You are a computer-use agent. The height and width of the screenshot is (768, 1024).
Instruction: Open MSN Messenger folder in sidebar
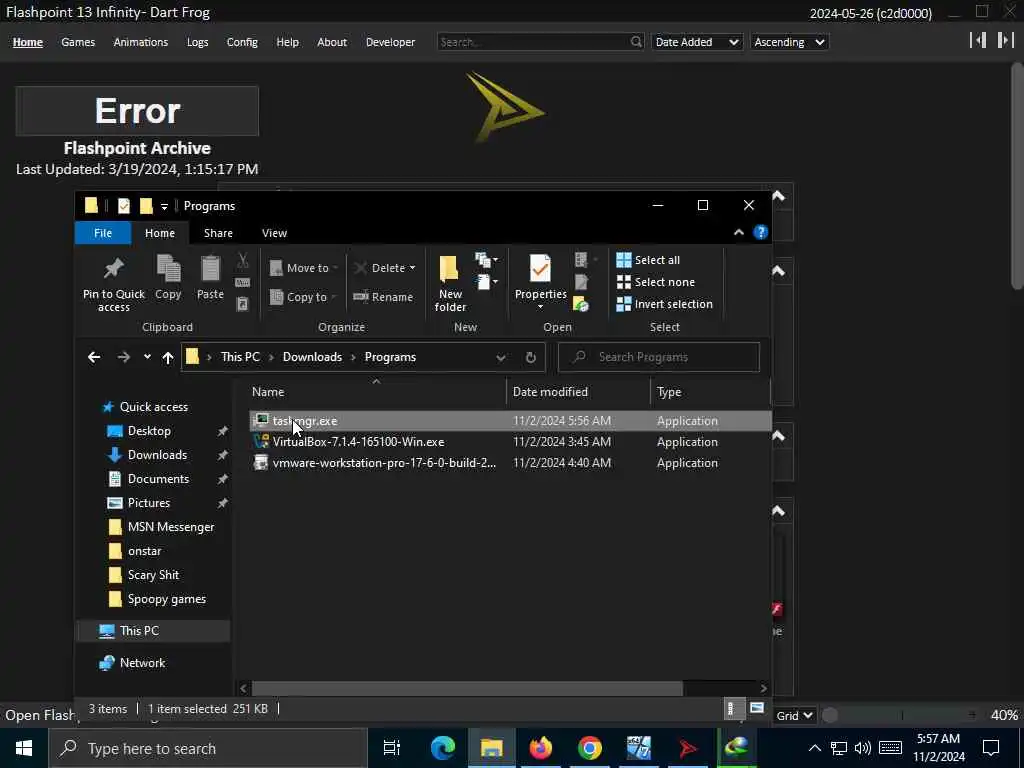pos(170,527)
